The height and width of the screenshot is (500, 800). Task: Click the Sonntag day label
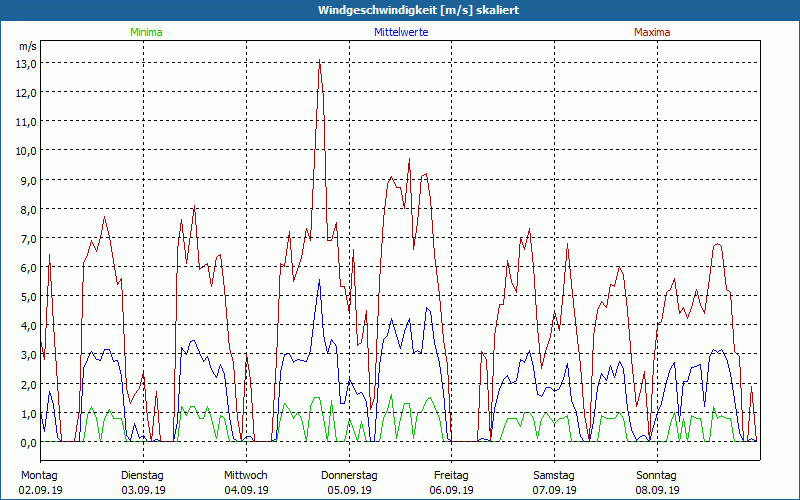pyautogui.click(x=656, y=476)
